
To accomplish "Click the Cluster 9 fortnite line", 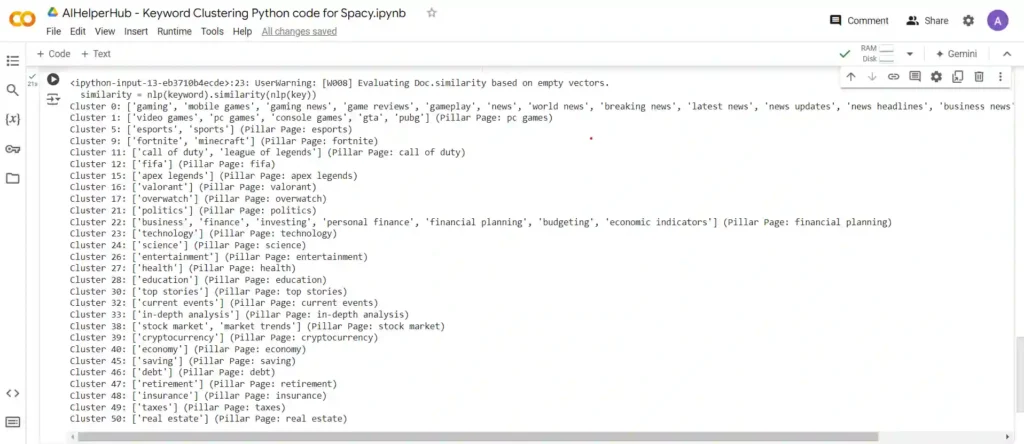I will pos(223,140).
